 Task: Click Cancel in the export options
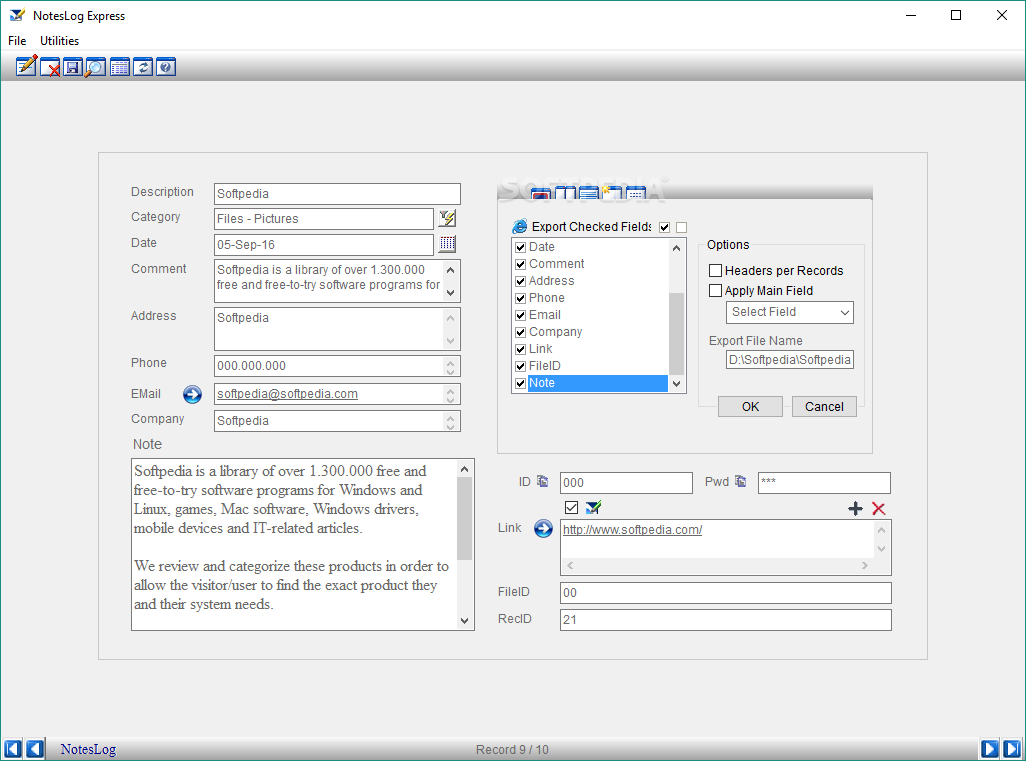click(824, 406)
